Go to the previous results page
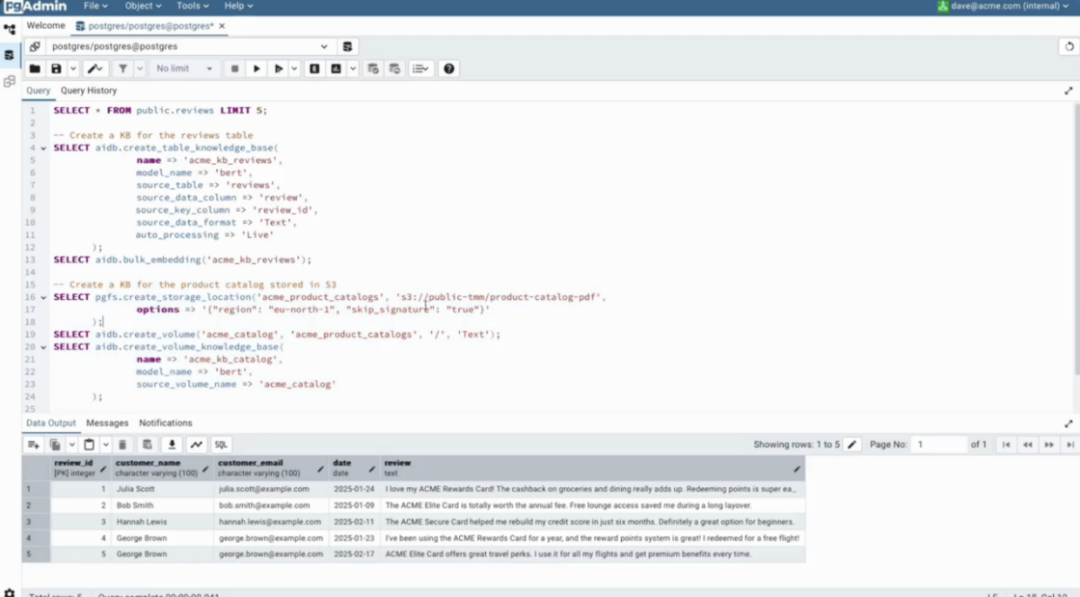Viewport: 1080px width, 597px height. click(1028, 445)
